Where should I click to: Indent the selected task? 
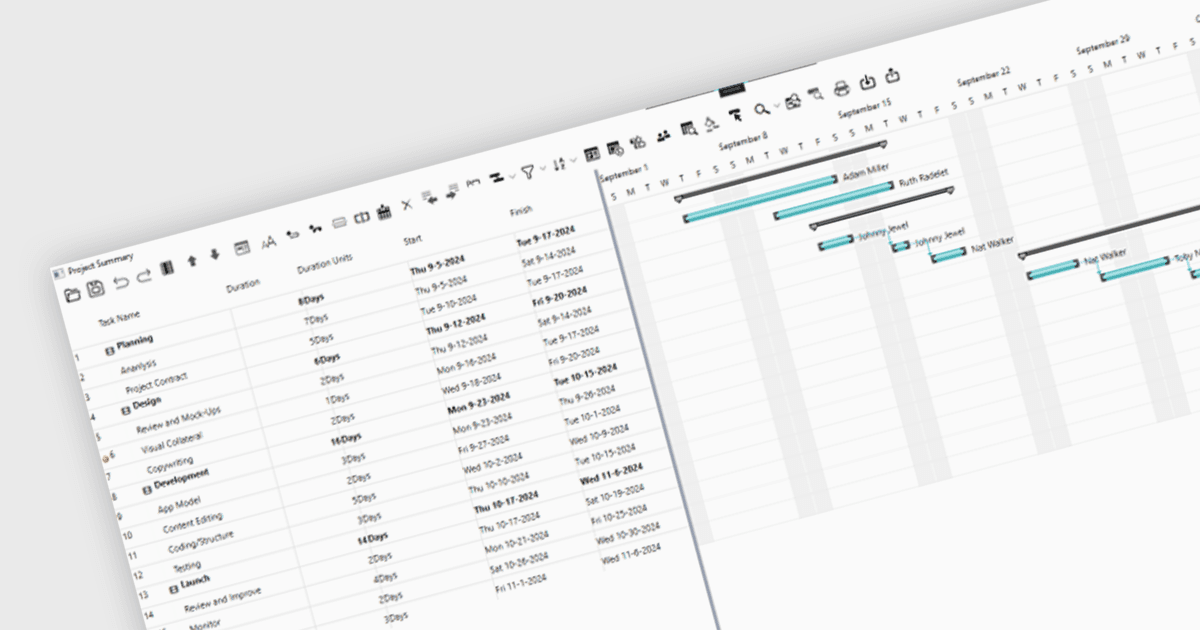(x=451, y=191)
